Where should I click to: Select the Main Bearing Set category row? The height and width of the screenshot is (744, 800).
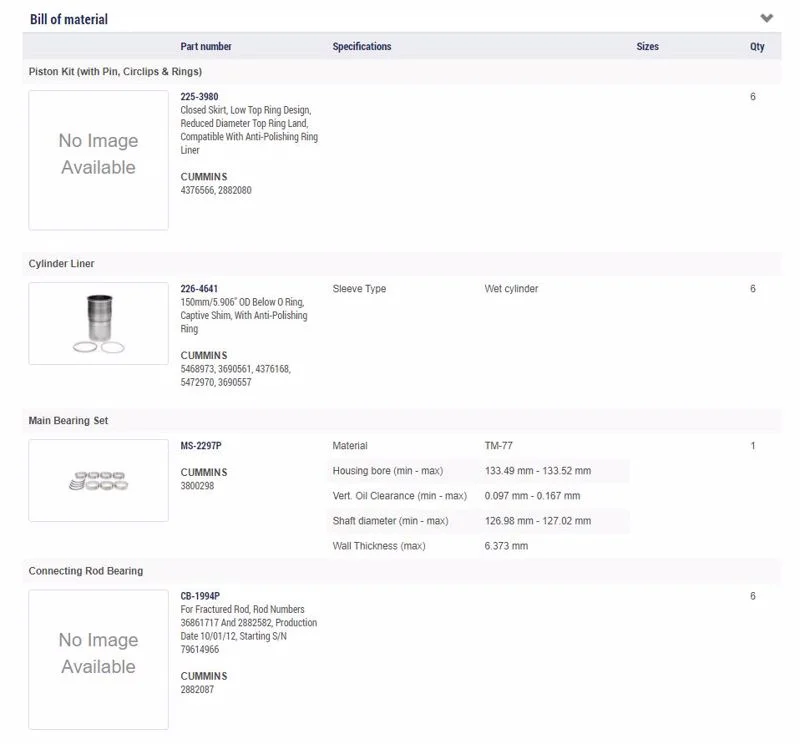coord(402,420)
